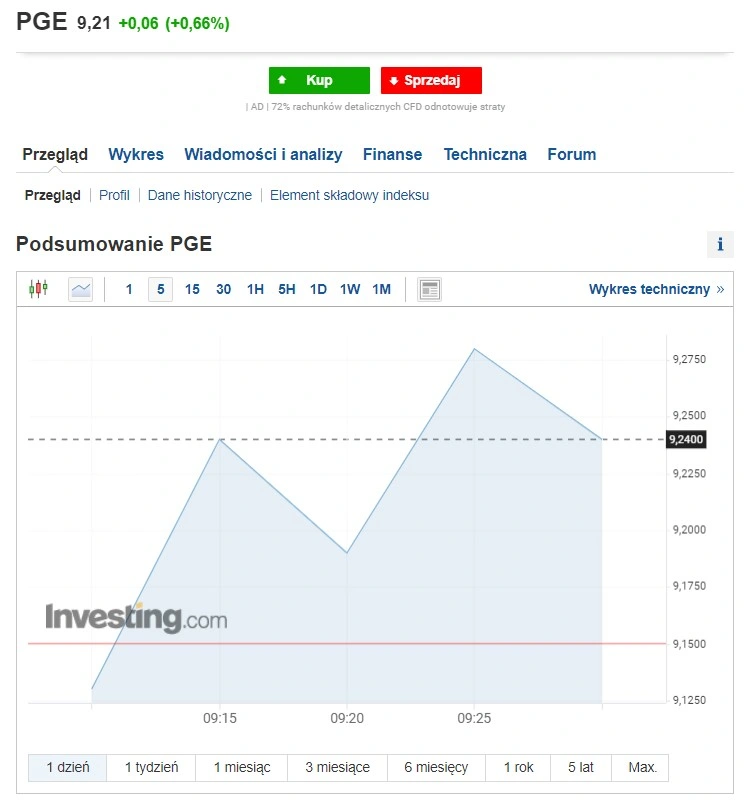Image resolution: width=752 pixels, height=806 pixels.
Task: Choose the 1D interval option
Action: click(318, 289)
